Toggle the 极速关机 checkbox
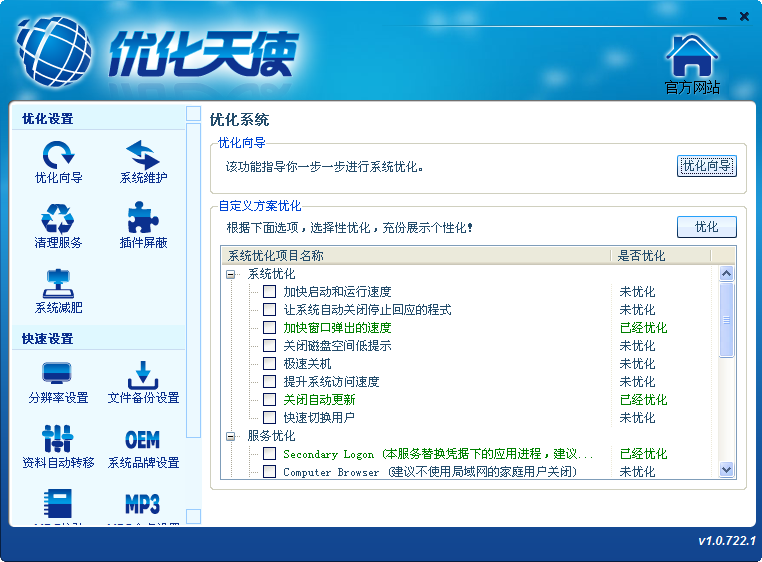Screen dimensions: 762x562 (x=269, y=364)
